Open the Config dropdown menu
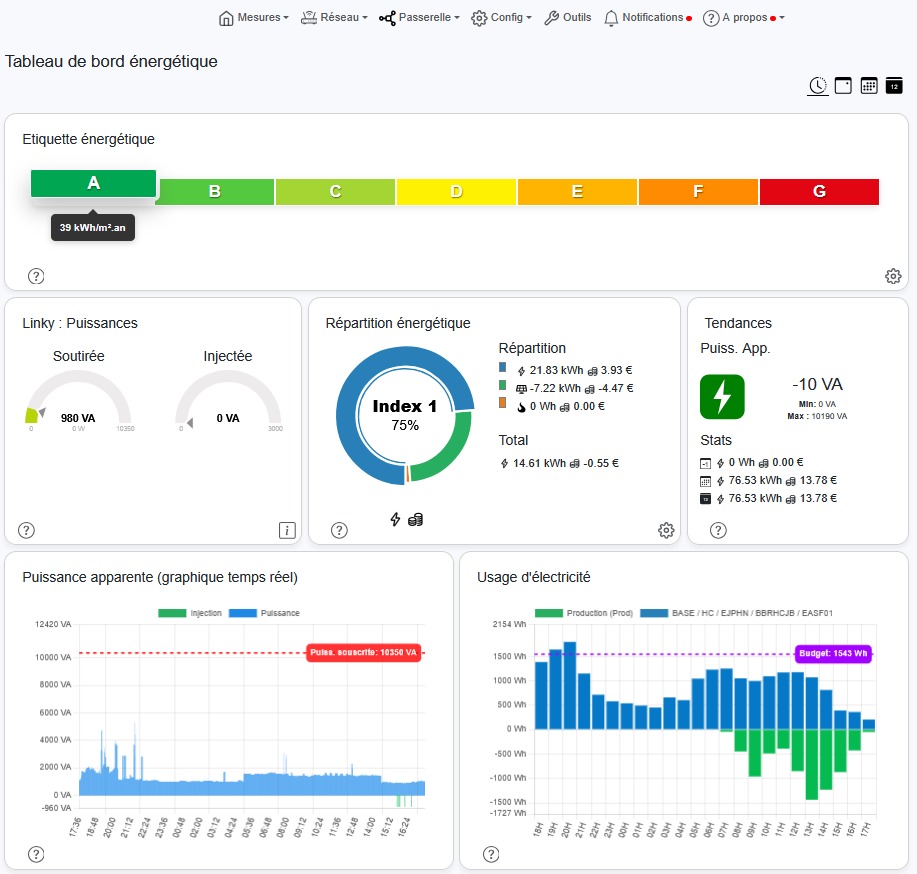This screenshot has width=917, height=874. (x=501, y=18)
